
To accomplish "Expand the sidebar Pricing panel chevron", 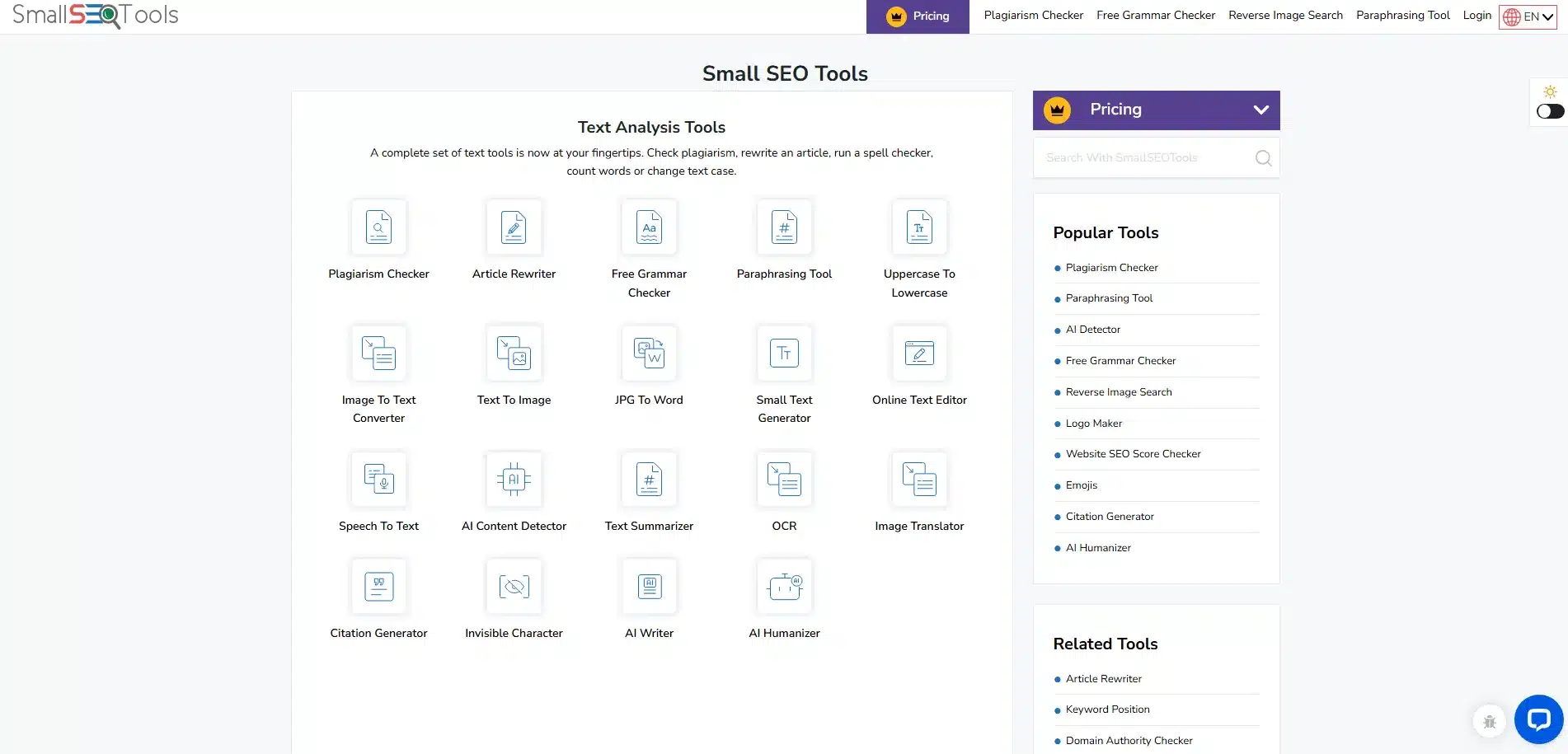I will (1261, 110).
